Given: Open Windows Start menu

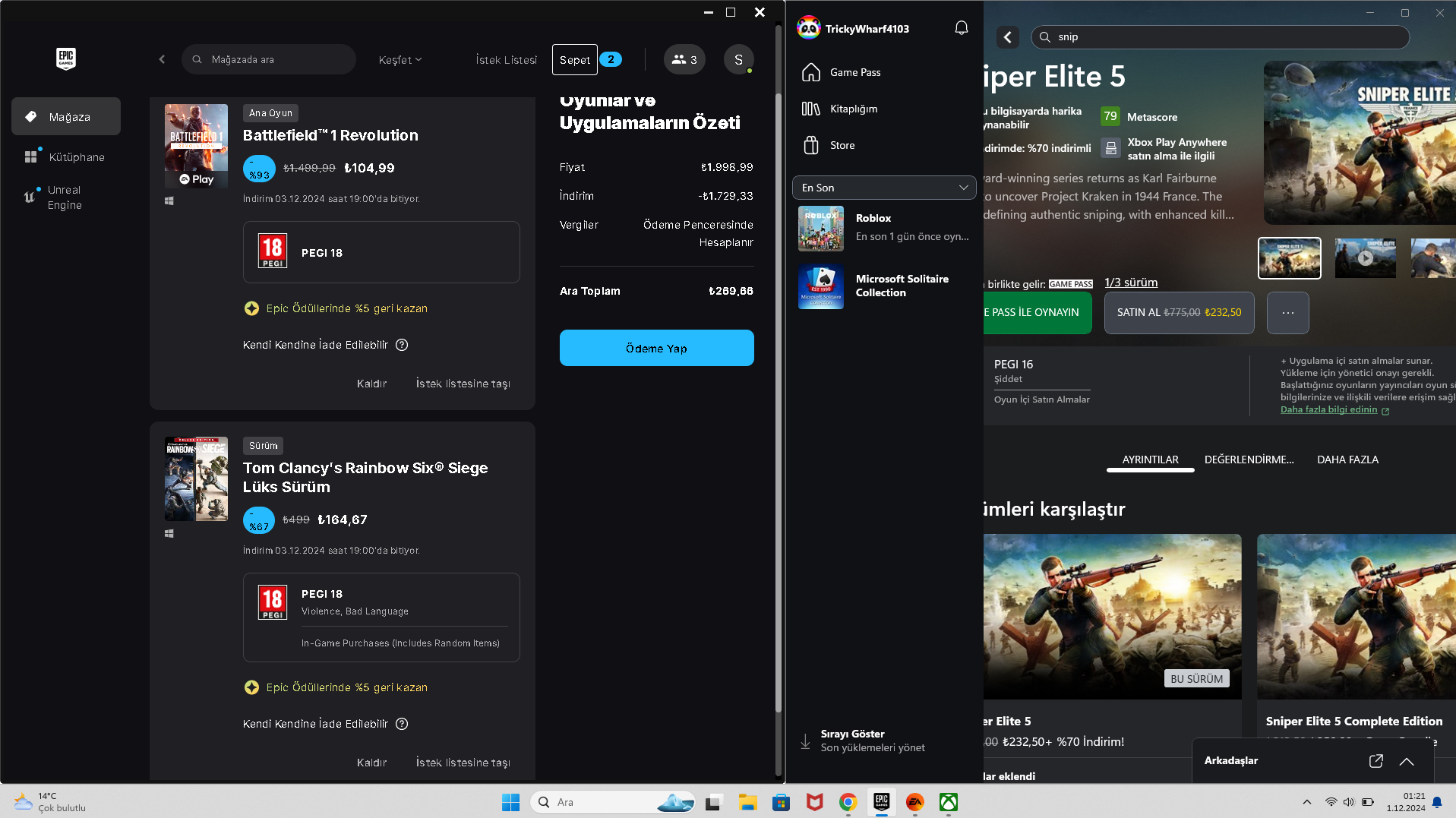Looking at the screenshot, I should click(510, 801).
